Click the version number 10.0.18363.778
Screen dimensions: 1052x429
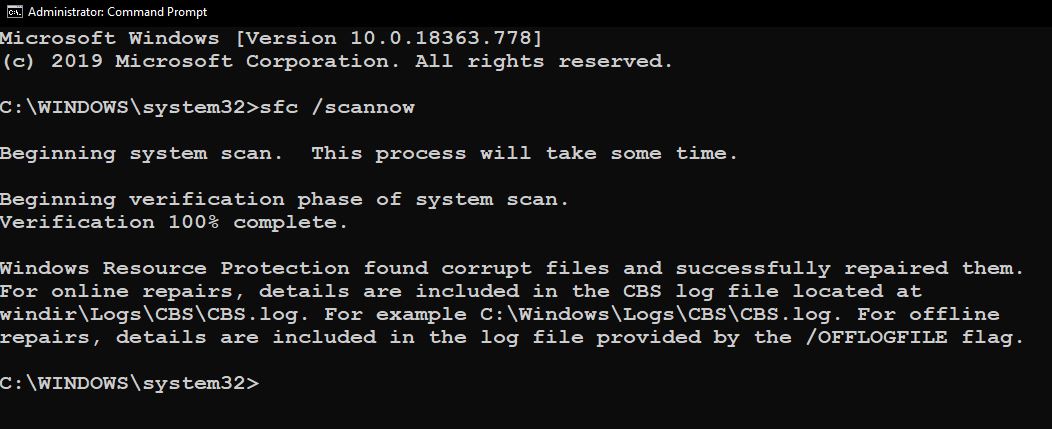tap(447, 39)
